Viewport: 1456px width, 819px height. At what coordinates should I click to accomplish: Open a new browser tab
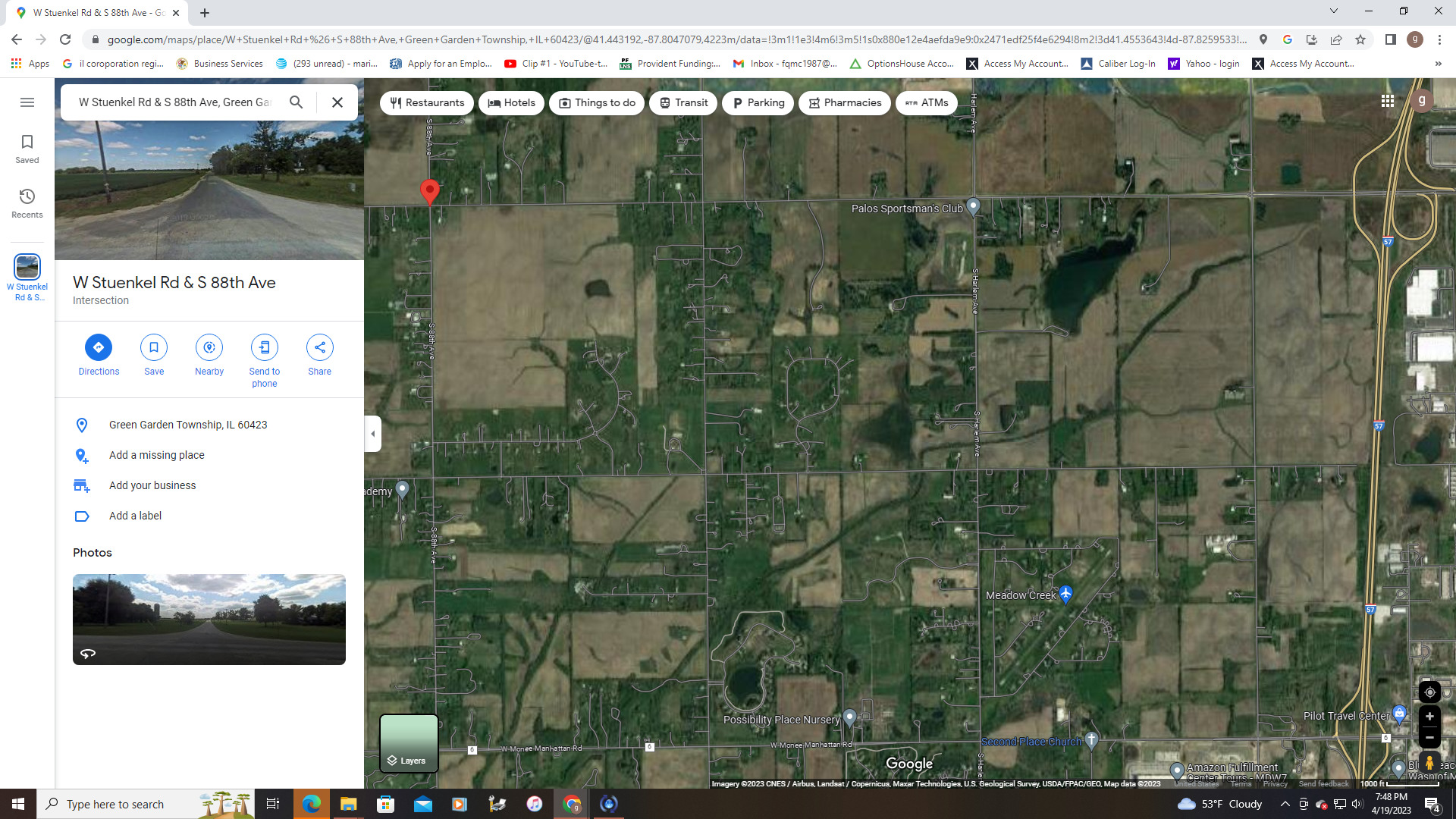coord(205,13)
